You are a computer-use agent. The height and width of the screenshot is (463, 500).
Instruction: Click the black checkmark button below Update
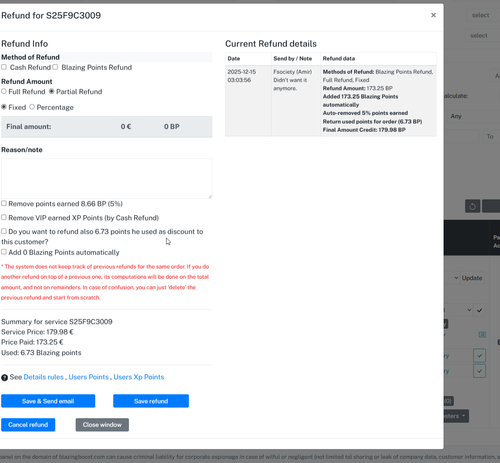pyautogui.click(x=479, y=310)
